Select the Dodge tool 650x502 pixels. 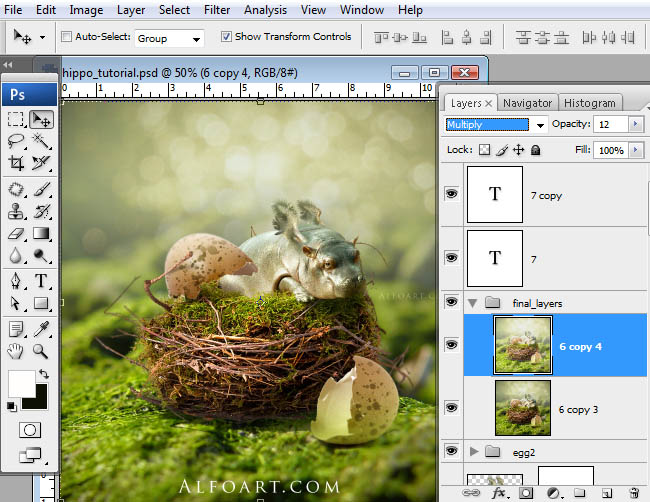tap(41, 255)
